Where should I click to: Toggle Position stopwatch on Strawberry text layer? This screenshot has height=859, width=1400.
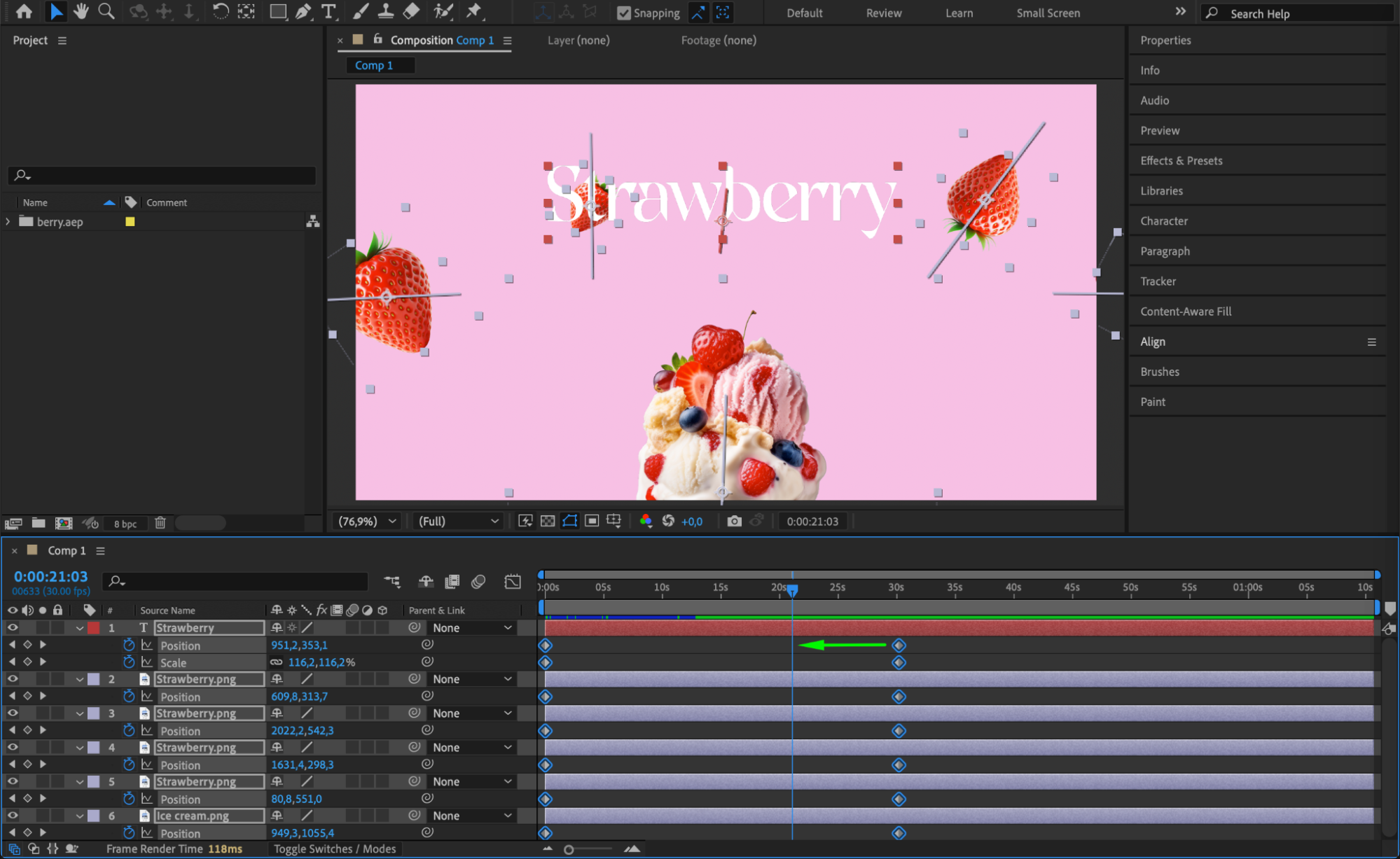coord(129,645)
